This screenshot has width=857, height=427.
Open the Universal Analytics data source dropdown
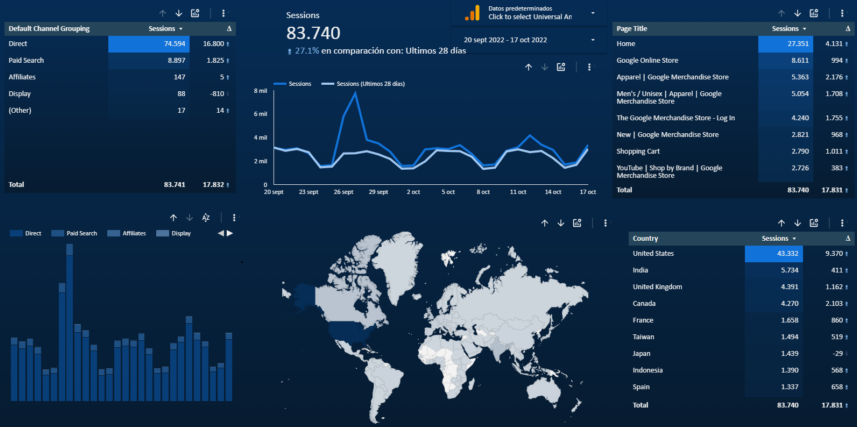[x=531, y=13]
